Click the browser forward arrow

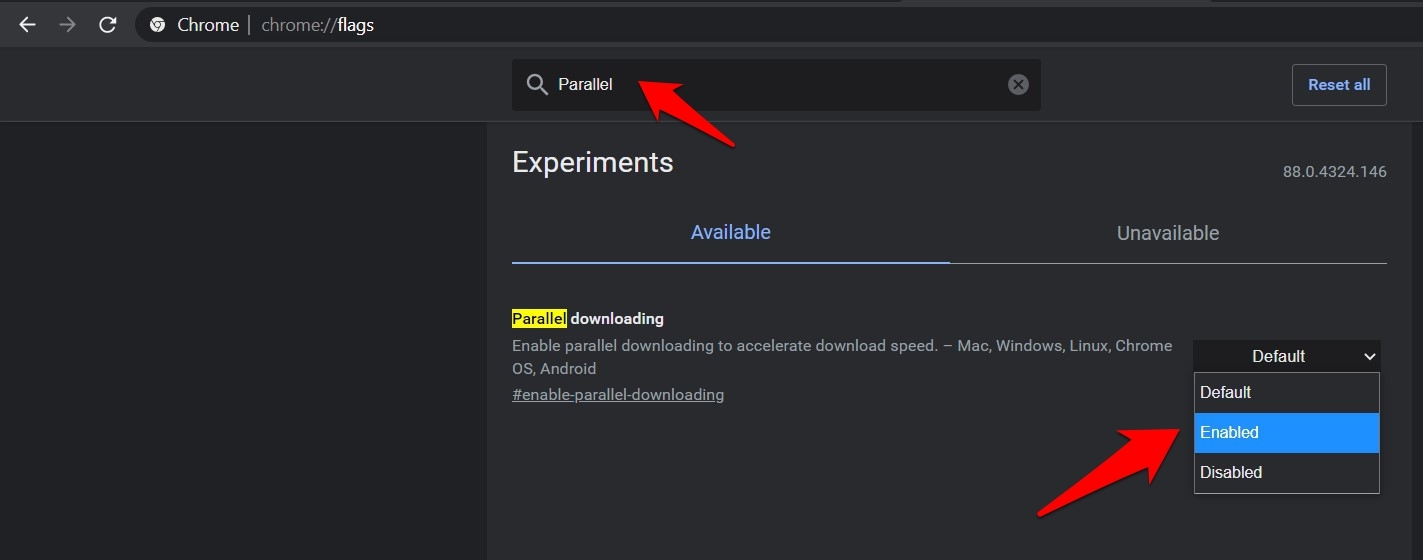point(67,25)
